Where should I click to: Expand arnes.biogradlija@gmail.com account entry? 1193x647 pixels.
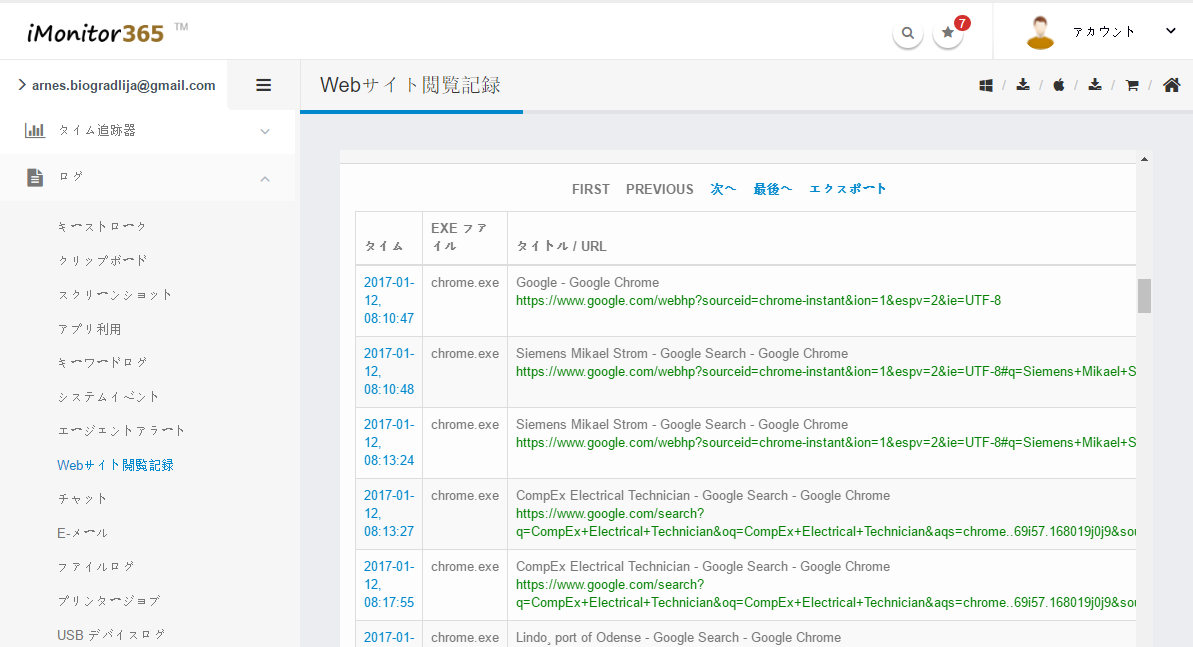116,85
